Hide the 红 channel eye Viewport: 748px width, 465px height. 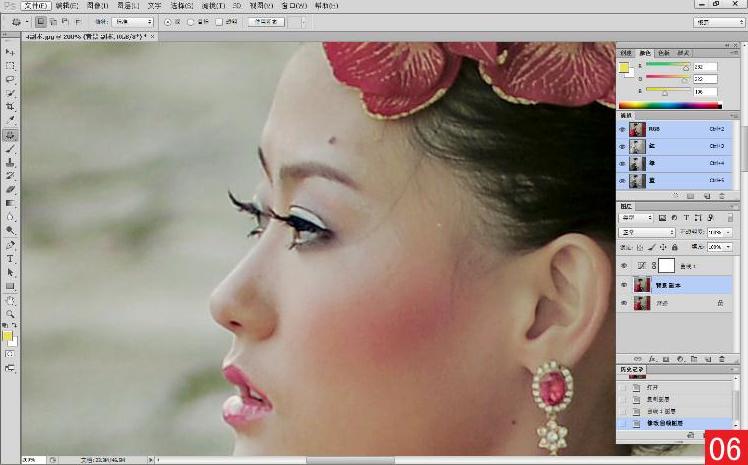622,146
